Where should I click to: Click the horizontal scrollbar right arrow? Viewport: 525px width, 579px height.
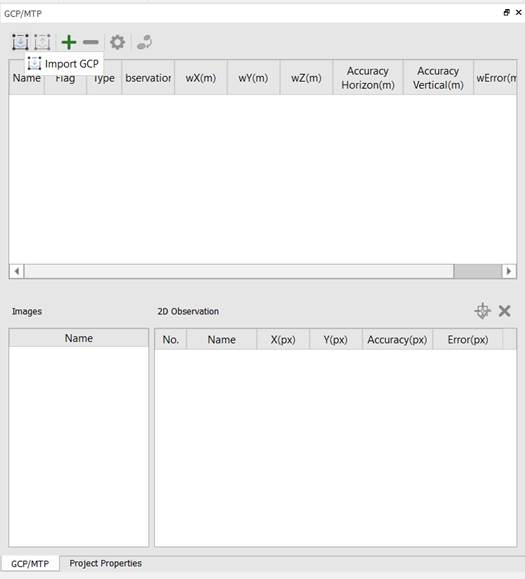click(x=509, y=271)
